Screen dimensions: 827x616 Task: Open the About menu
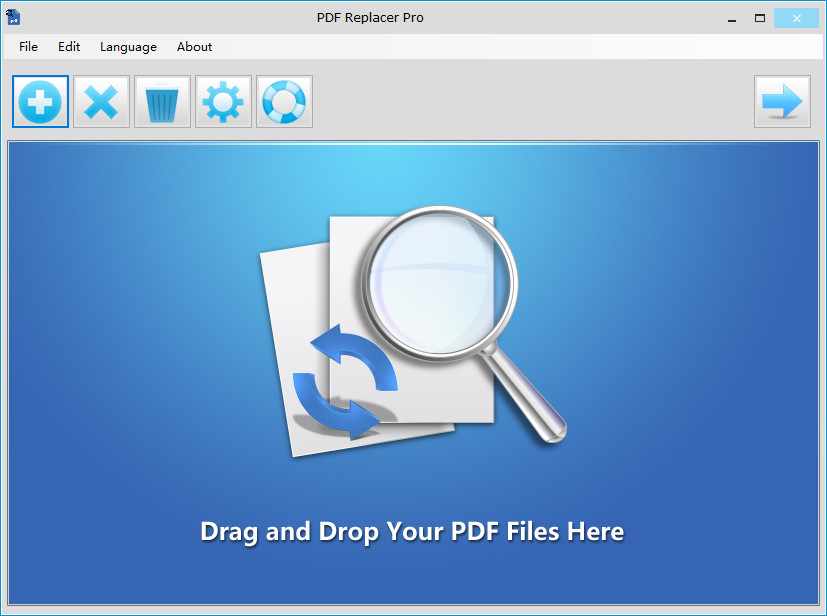pos(194,47)
